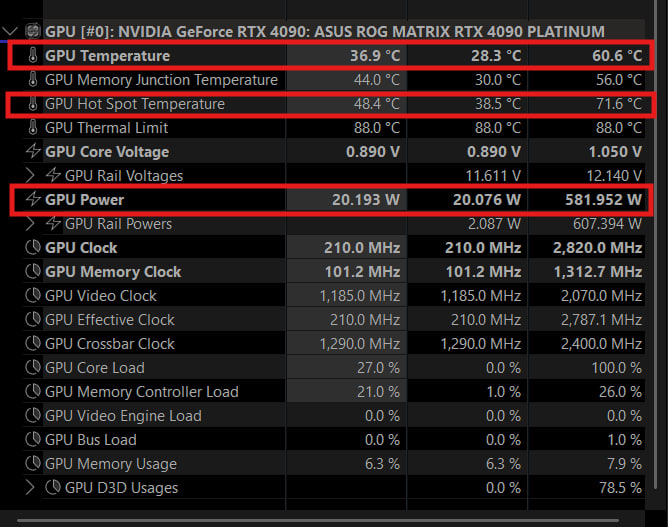Click gauge icon next to GPU Video Engine Load

click(x=33, y=415)
